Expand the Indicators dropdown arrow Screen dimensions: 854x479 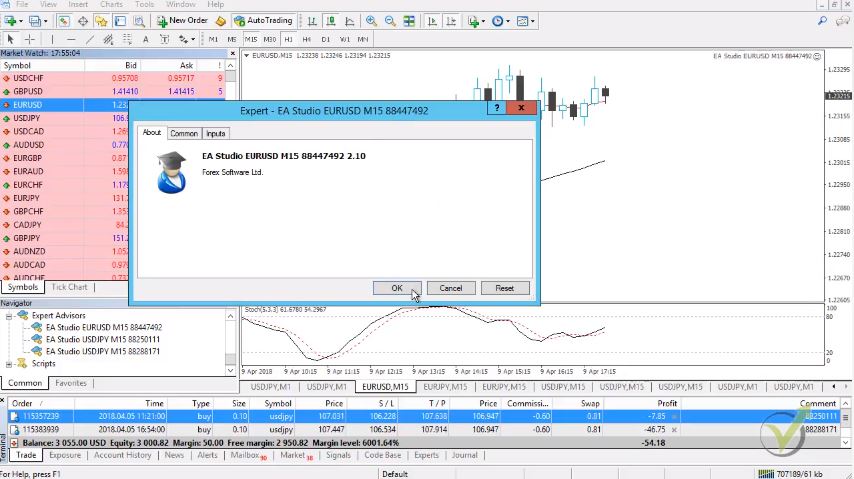483,22
